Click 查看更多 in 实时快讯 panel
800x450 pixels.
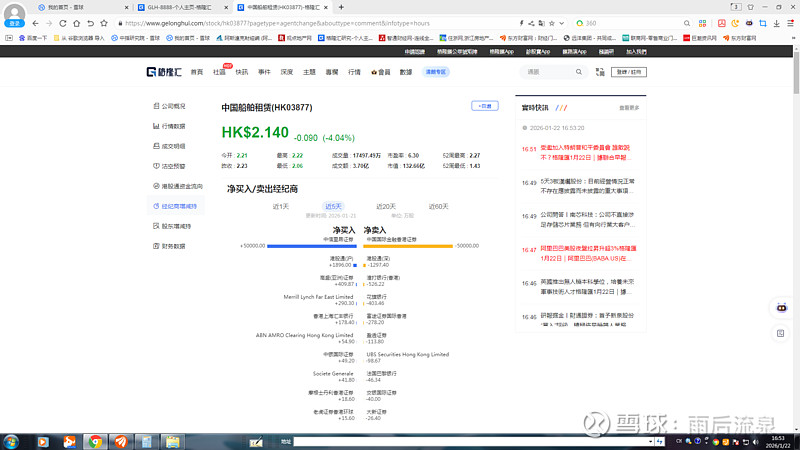tap(628, 107)
